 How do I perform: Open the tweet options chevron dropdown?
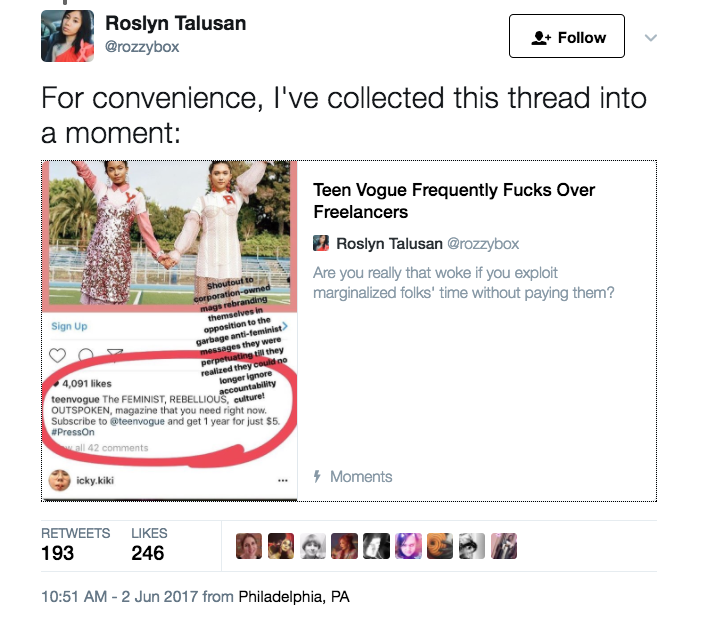point(650,38)
